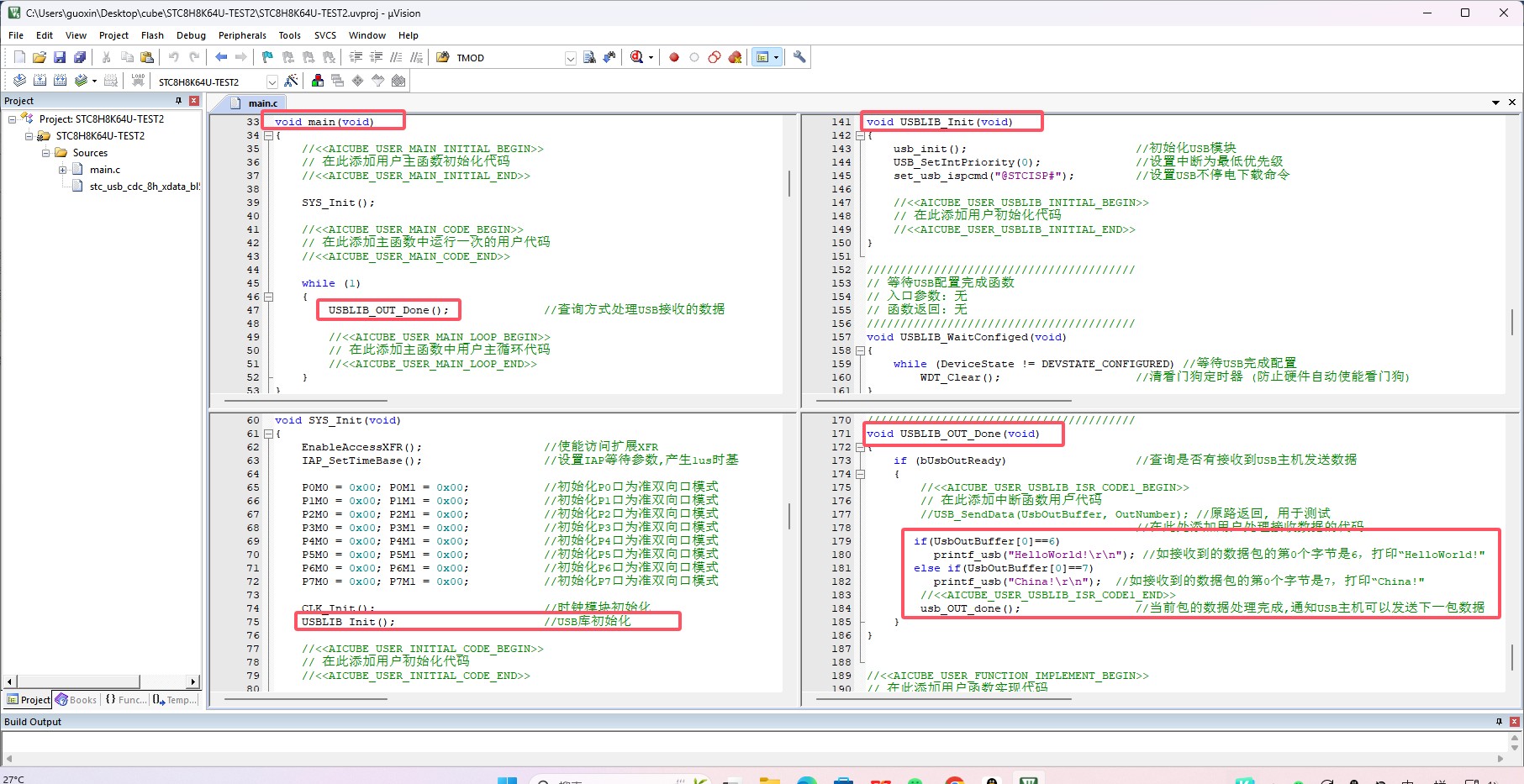Viewport: 1524px width, 784px height.
Task: Undo the last edit with the Undo arrow
Action: [x=174, y=57]
